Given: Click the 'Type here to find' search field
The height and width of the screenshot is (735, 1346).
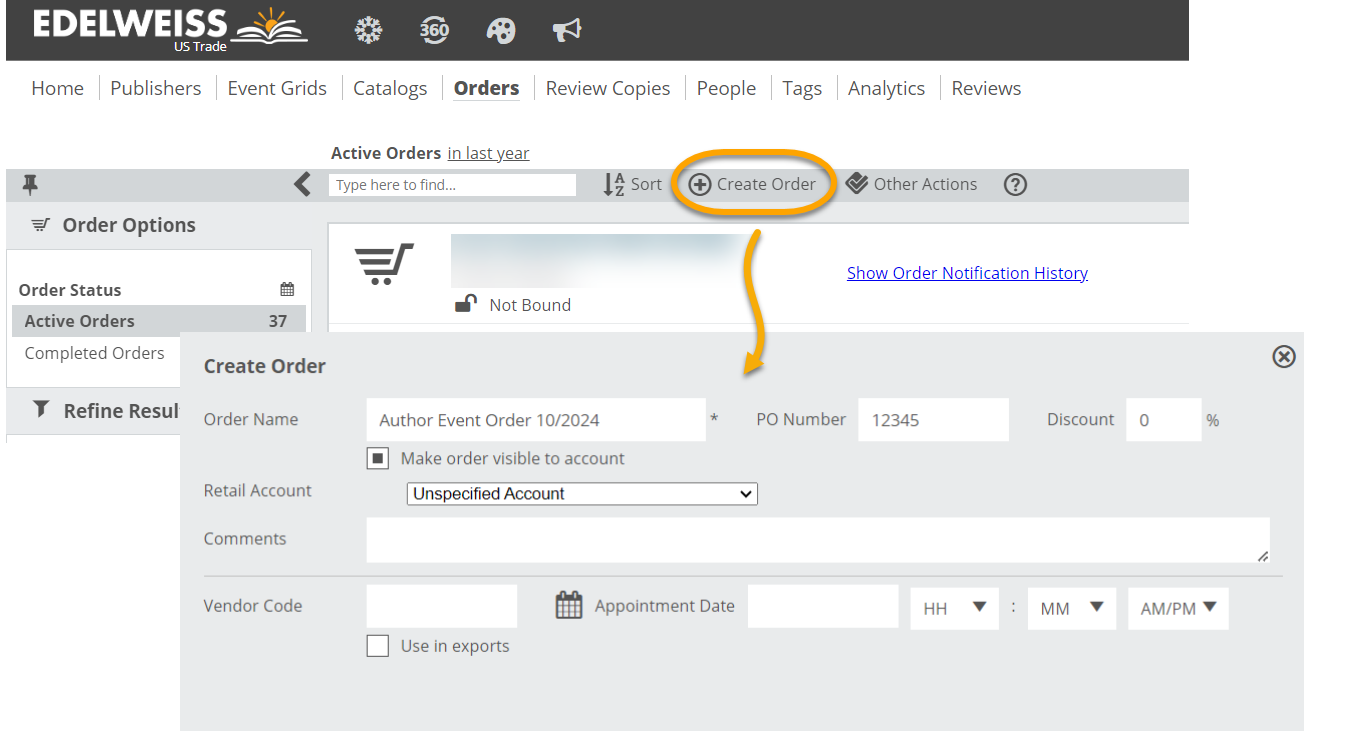Looking at the screenshot, I should point(452,185).
